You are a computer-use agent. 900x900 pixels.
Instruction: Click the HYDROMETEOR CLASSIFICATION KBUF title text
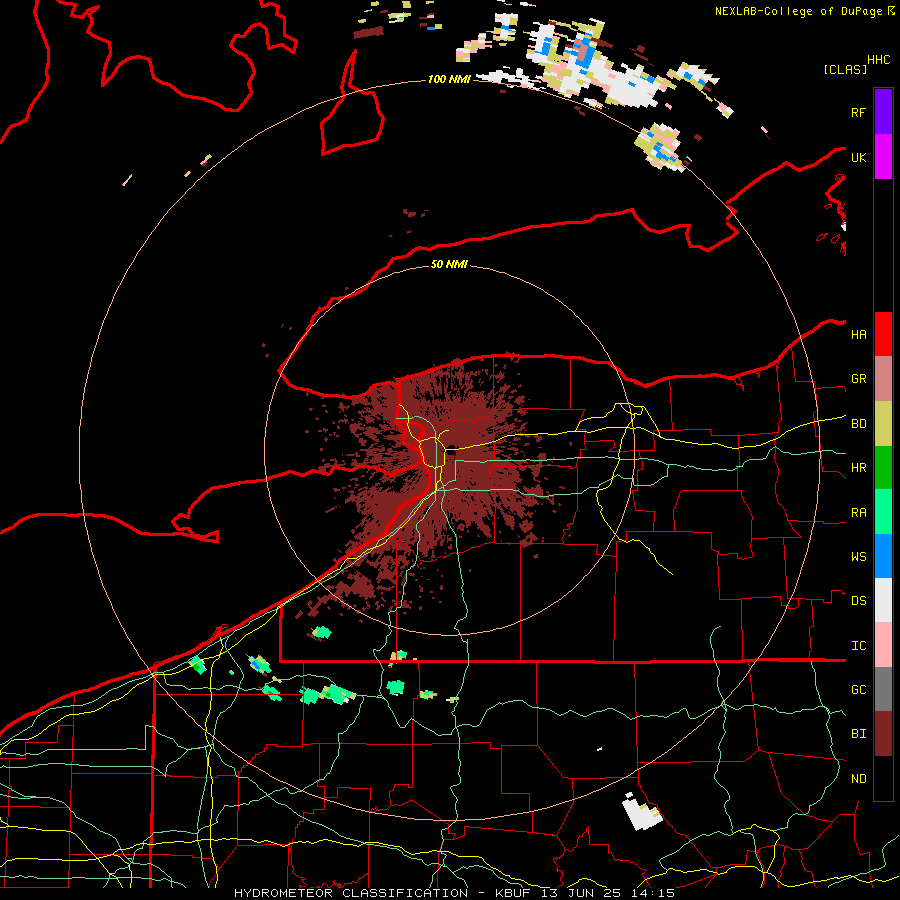(454, 893)
